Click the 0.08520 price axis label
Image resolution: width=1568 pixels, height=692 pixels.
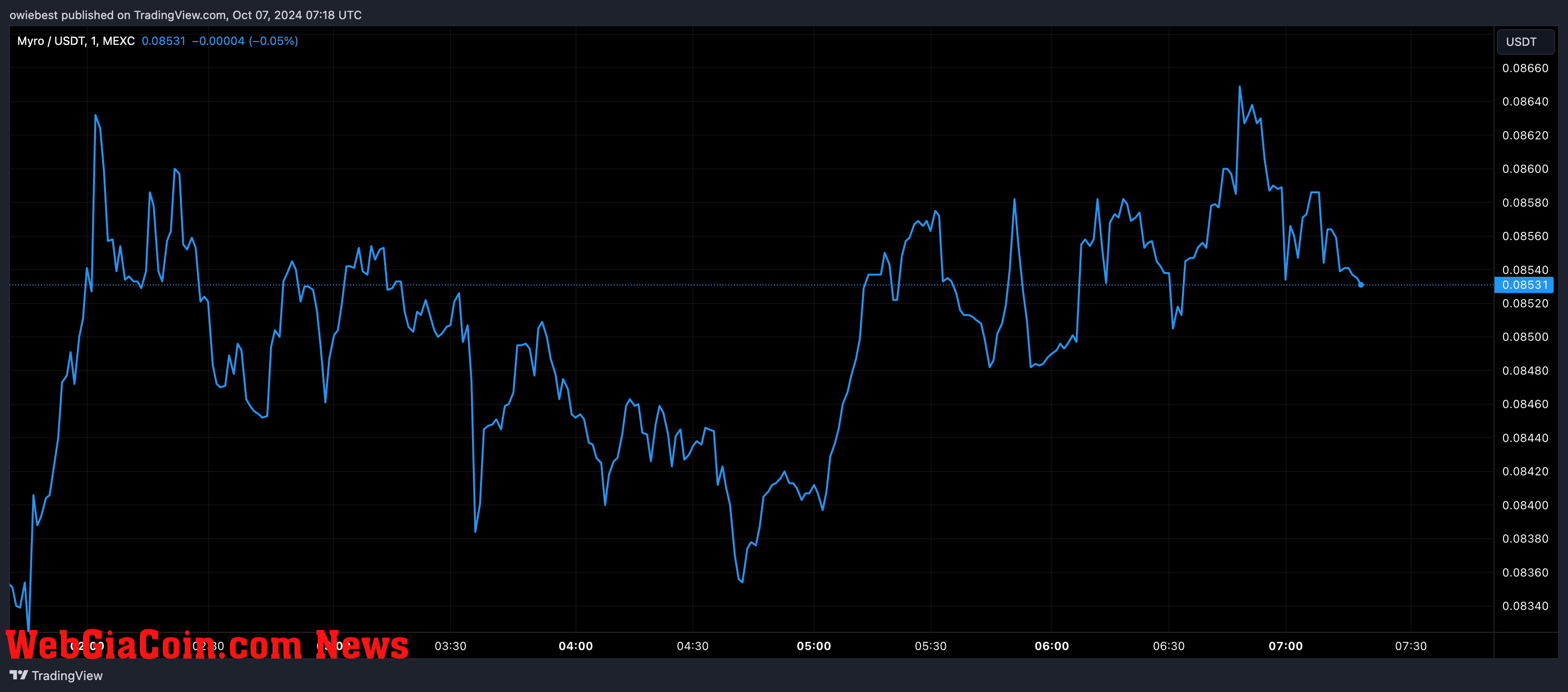(1525, 303)
